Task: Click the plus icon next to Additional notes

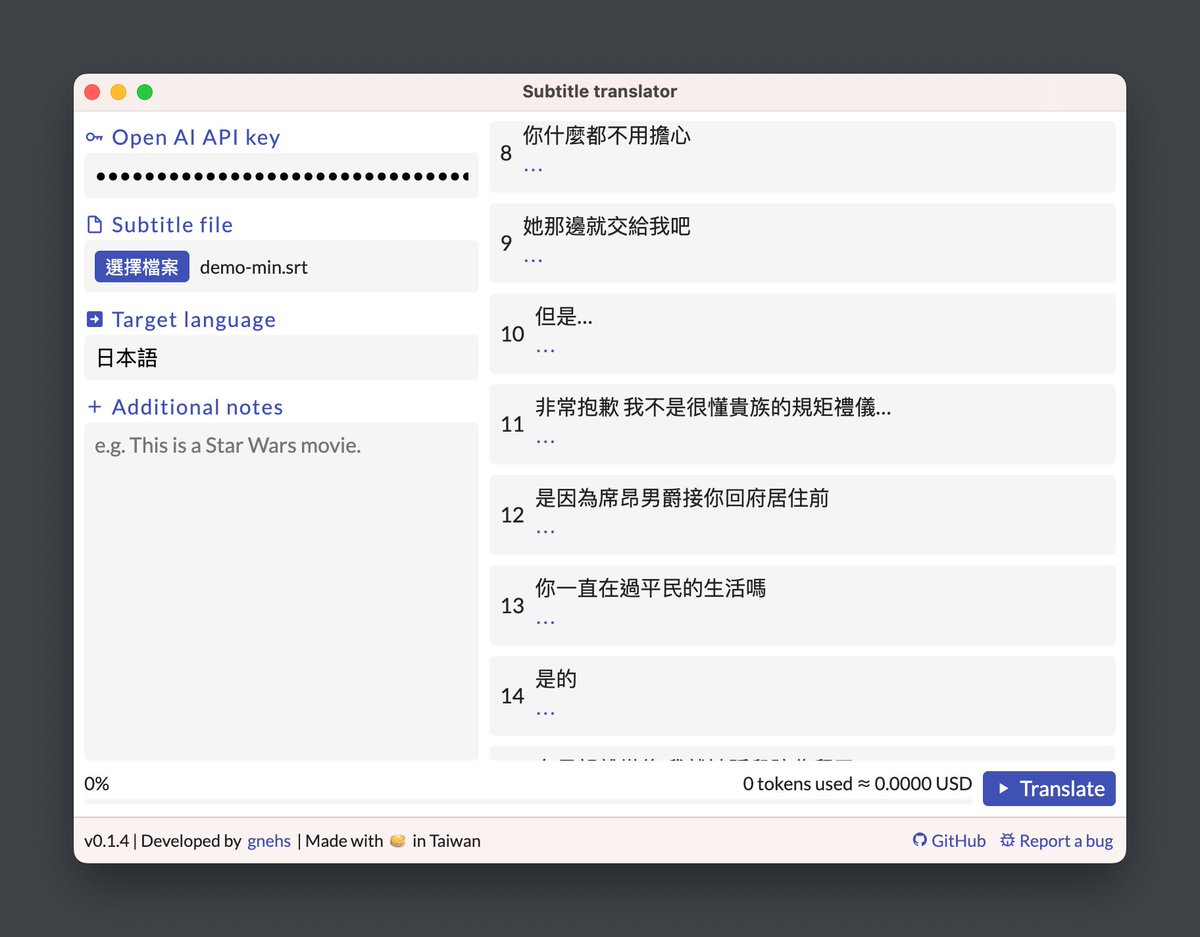Action: tap(94, 407)
